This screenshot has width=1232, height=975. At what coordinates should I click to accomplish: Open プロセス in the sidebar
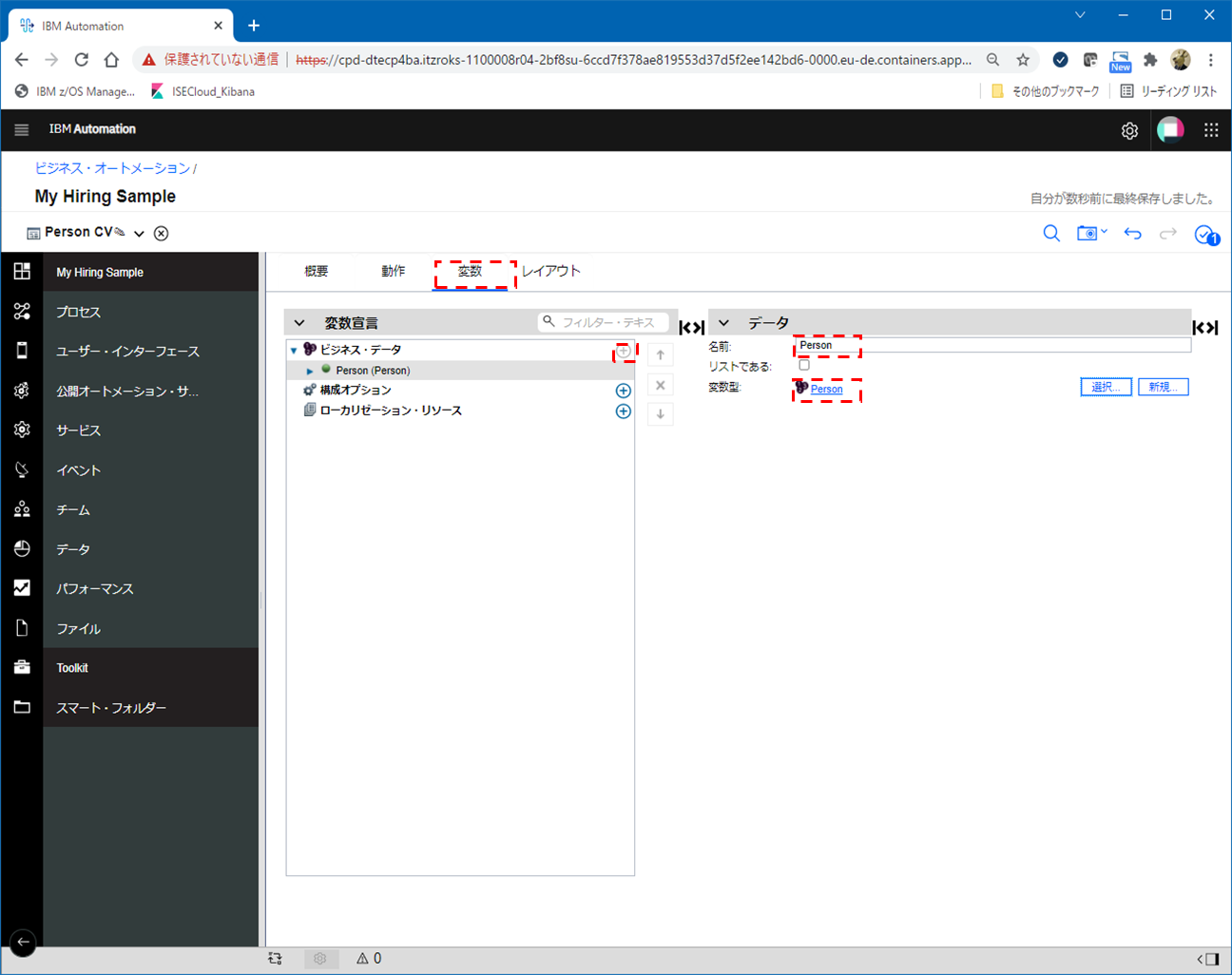click(78, 312)
